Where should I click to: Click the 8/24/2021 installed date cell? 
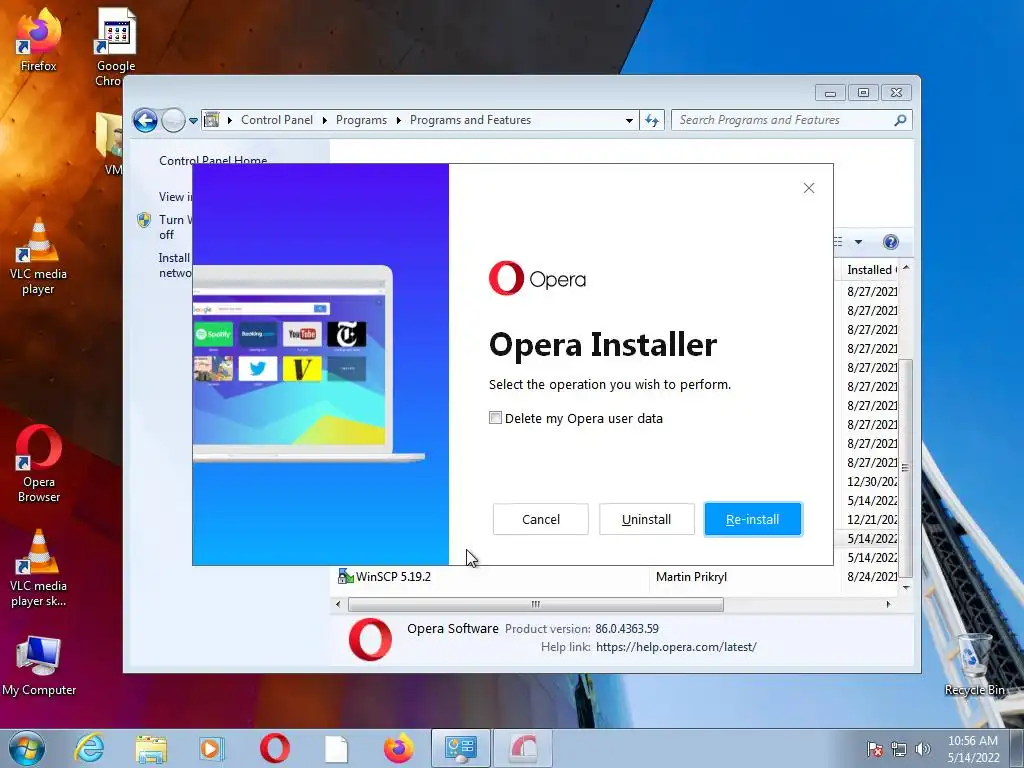coord(872,577)
